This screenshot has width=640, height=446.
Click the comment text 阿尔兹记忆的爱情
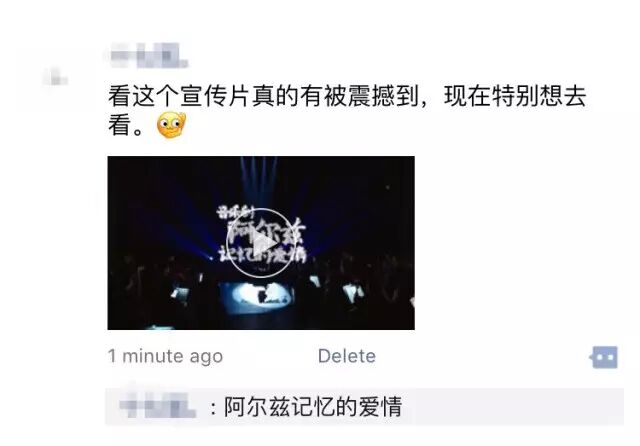(313, 406)
